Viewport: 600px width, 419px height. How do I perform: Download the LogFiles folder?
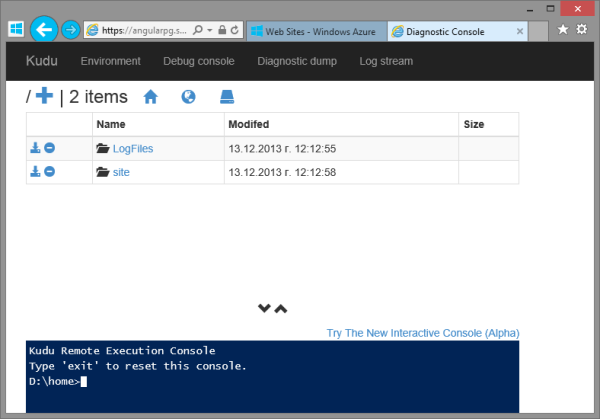35,148
